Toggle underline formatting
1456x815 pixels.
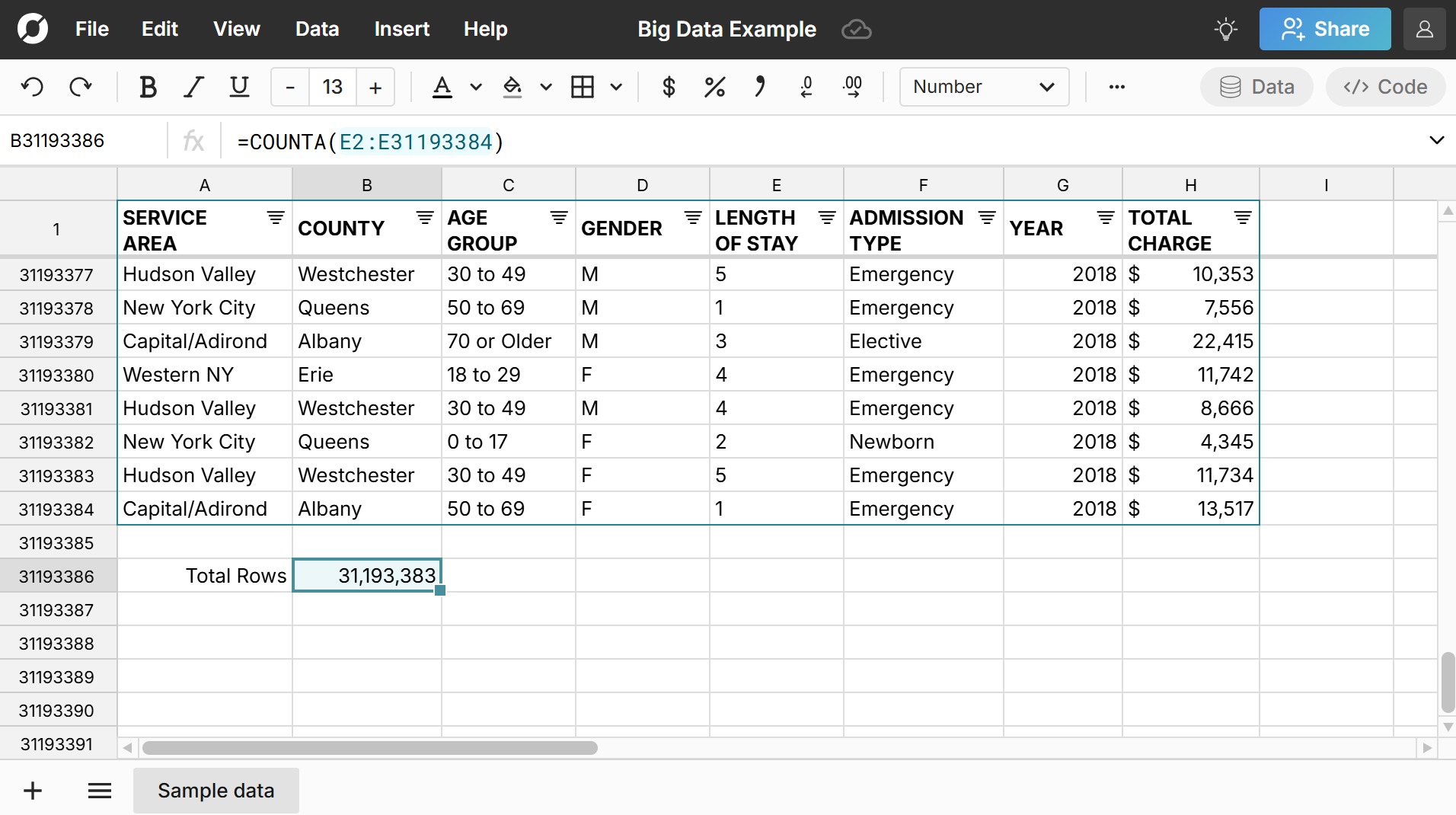click(239, 87)
